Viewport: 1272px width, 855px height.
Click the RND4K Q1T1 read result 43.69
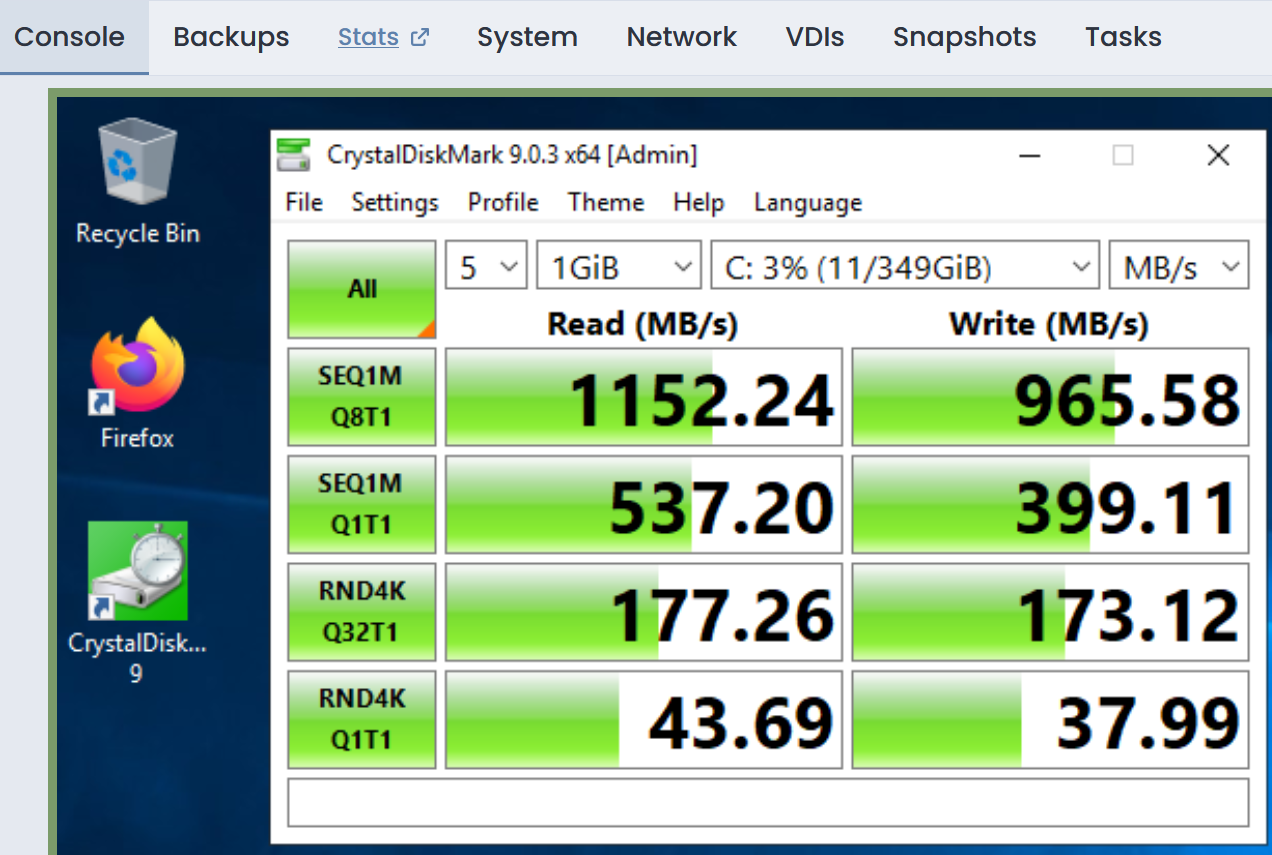(x=643, y=720)
